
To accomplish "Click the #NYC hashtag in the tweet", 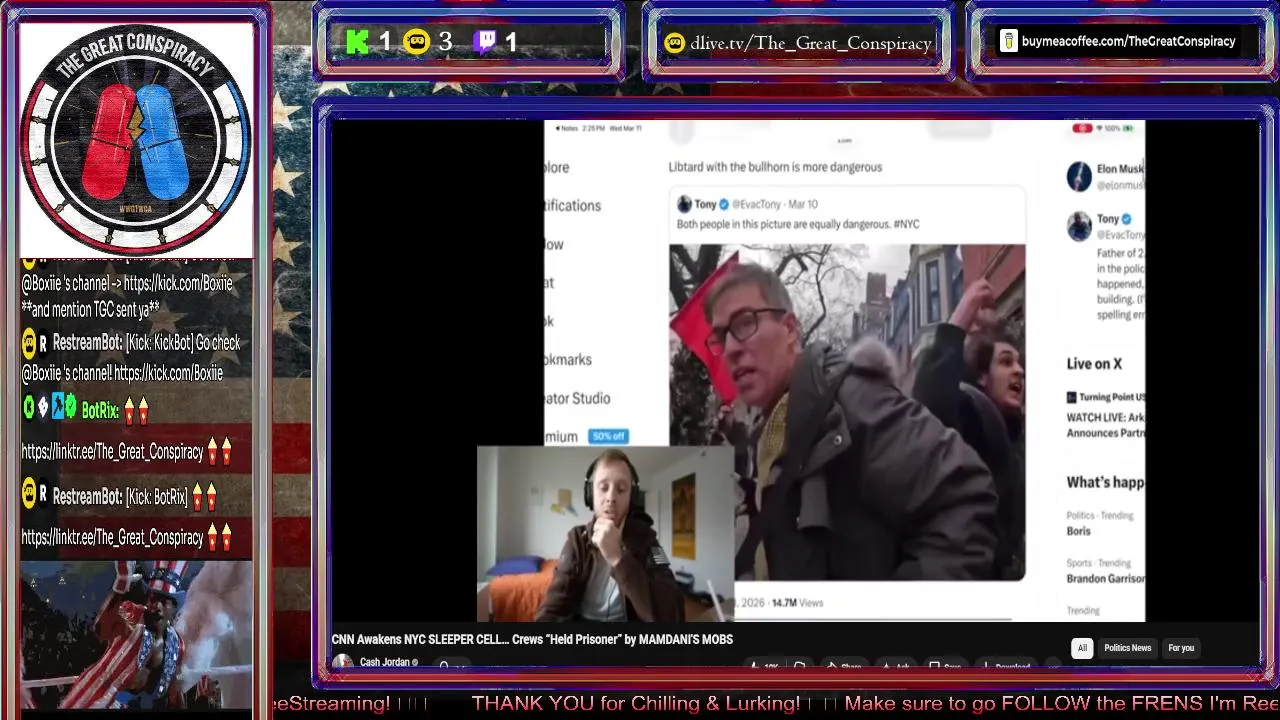I will 906,224.
